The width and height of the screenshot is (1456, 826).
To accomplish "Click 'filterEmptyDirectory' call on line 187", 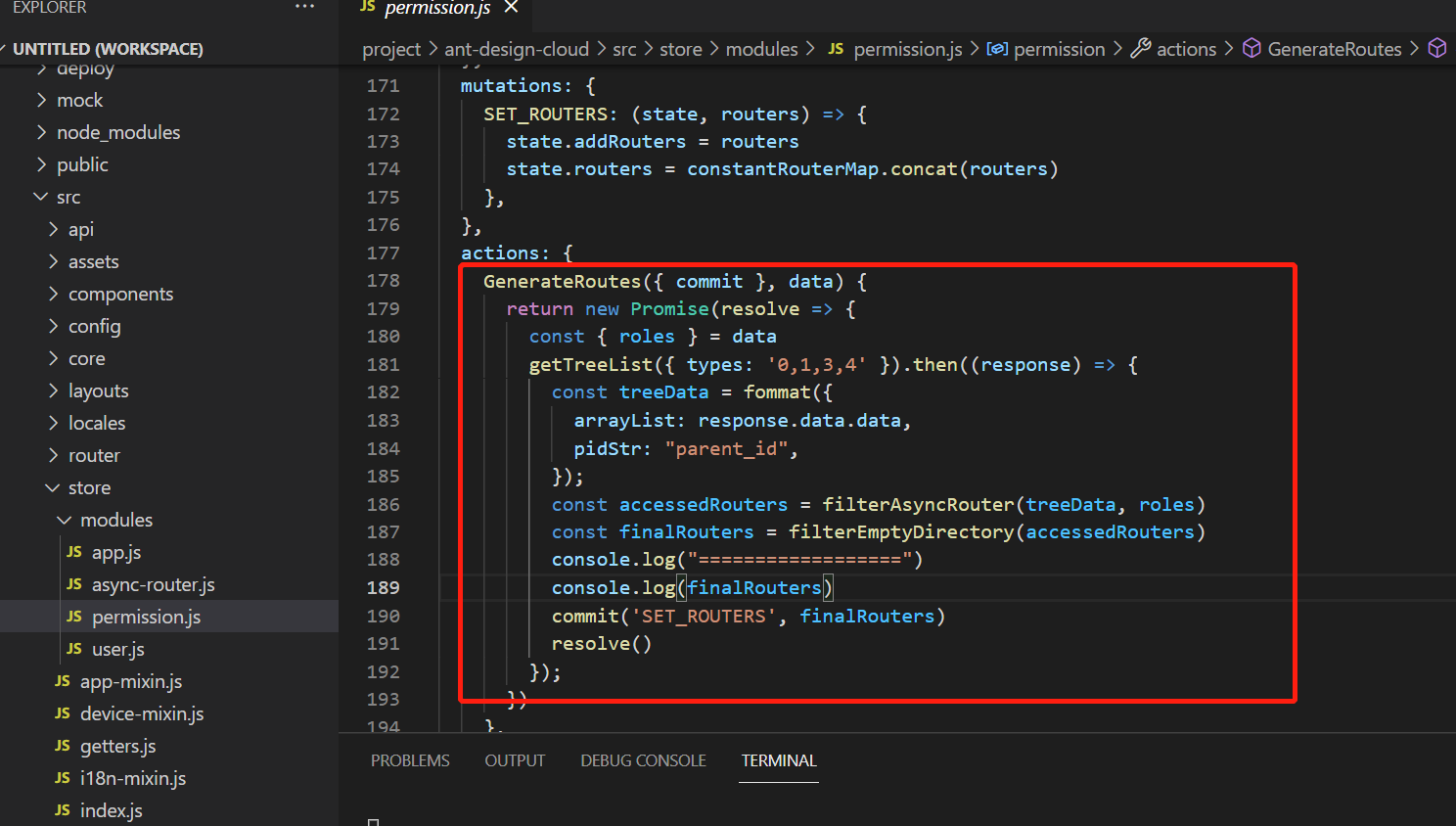I will coord(901,531).
